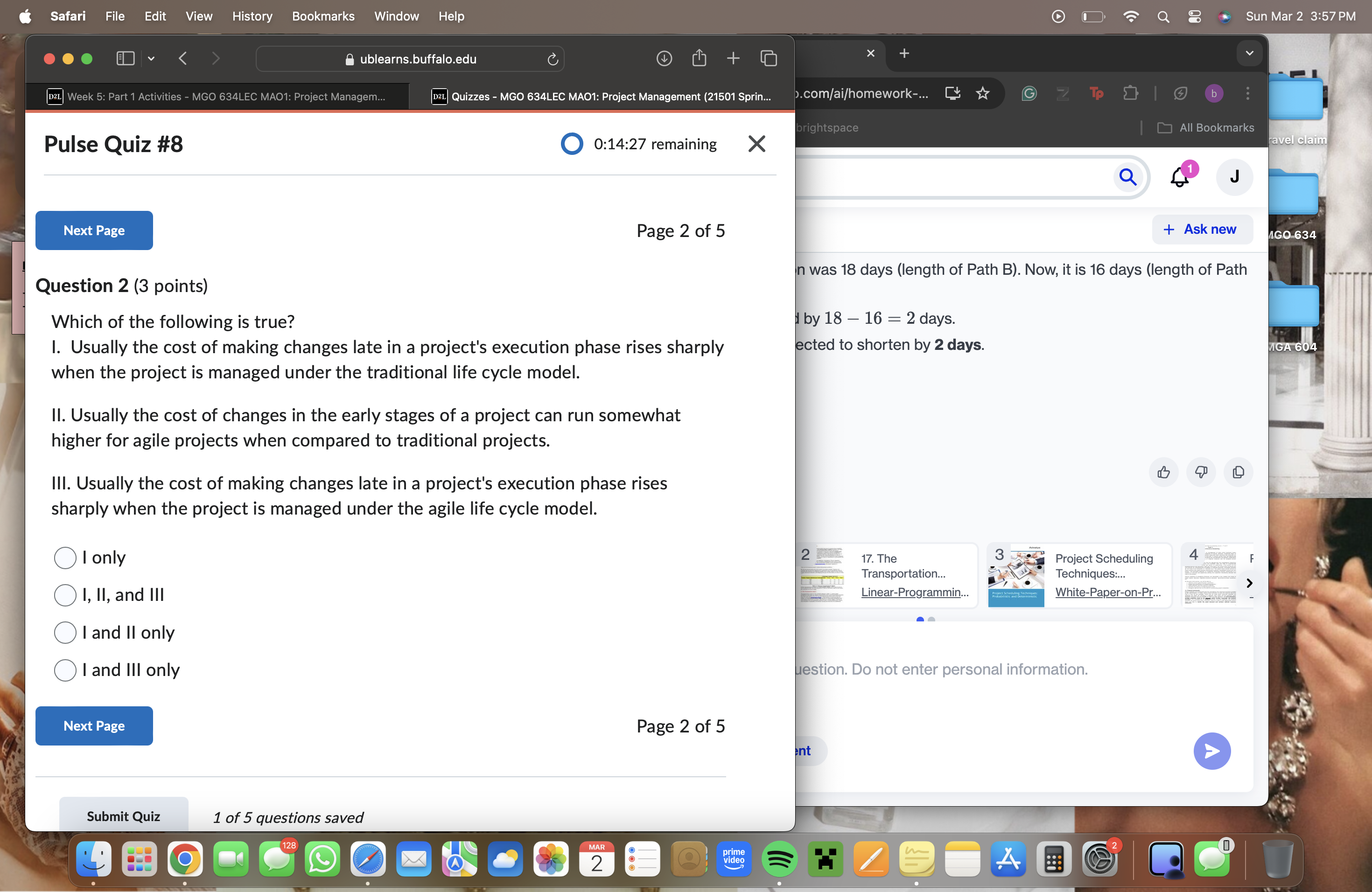Click the blue send arrow button
This screenshot has width=1372, height=892.
click(1212, 751)
